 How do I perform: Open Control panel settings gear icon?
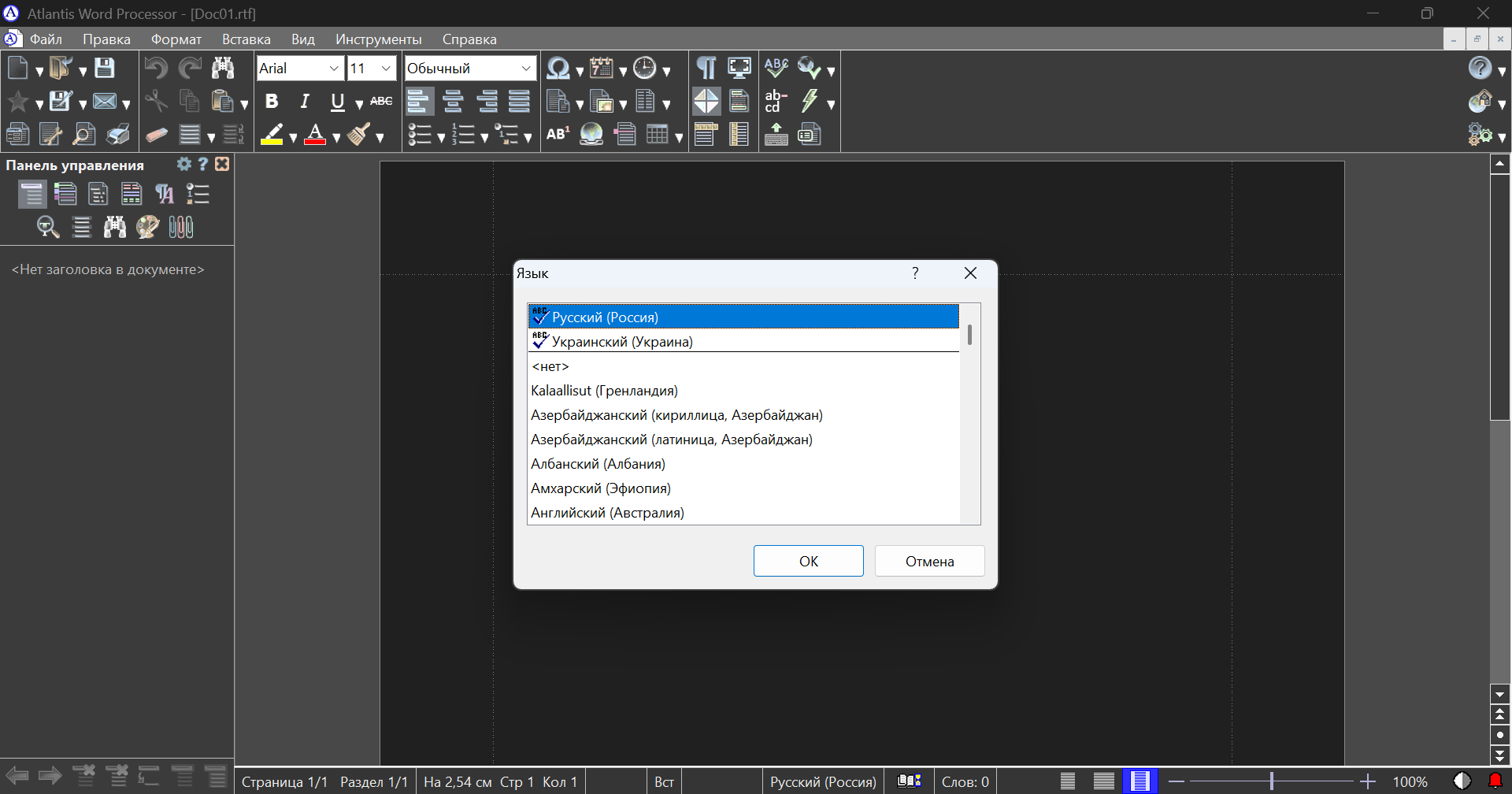184,164
